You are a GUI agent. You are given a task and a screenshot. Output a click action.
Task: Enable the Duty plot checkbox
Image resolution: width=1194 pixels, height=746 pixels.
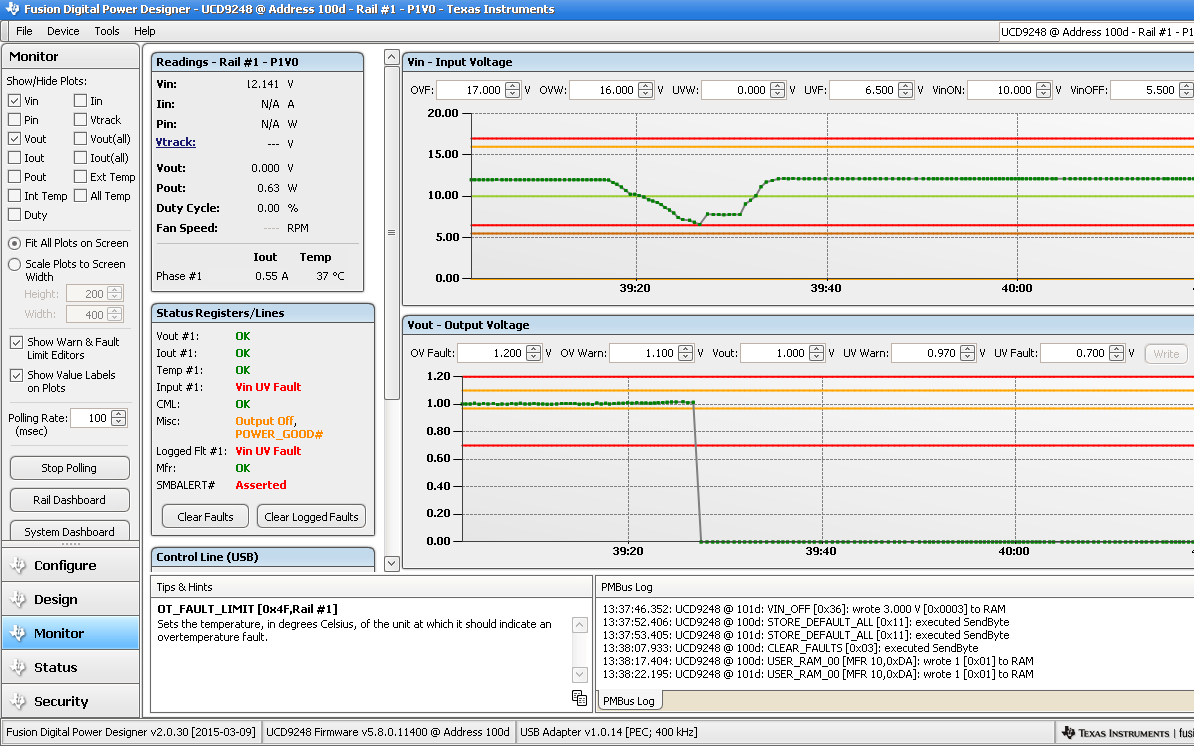tap(14, 215)
